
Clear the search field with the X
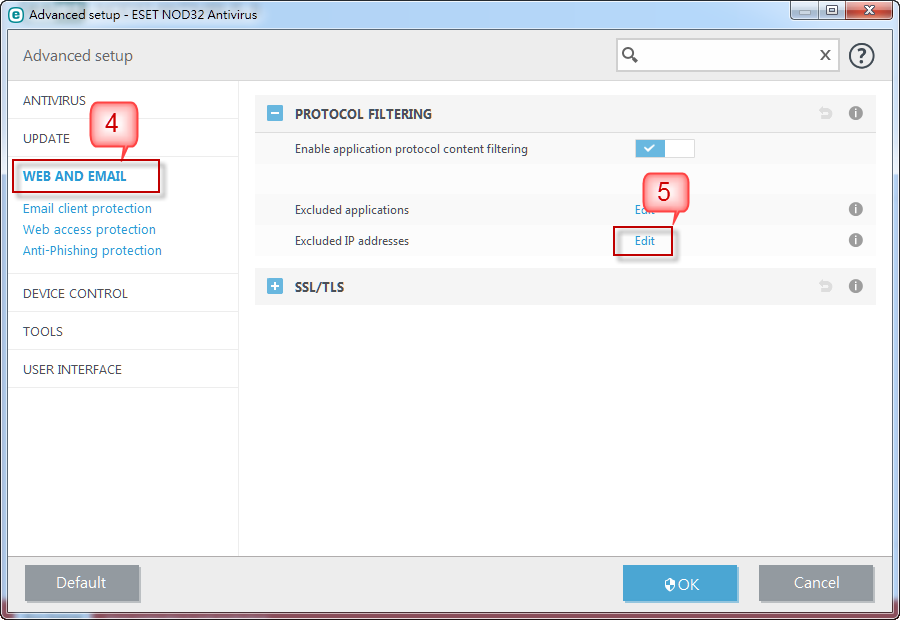(825, 55)
